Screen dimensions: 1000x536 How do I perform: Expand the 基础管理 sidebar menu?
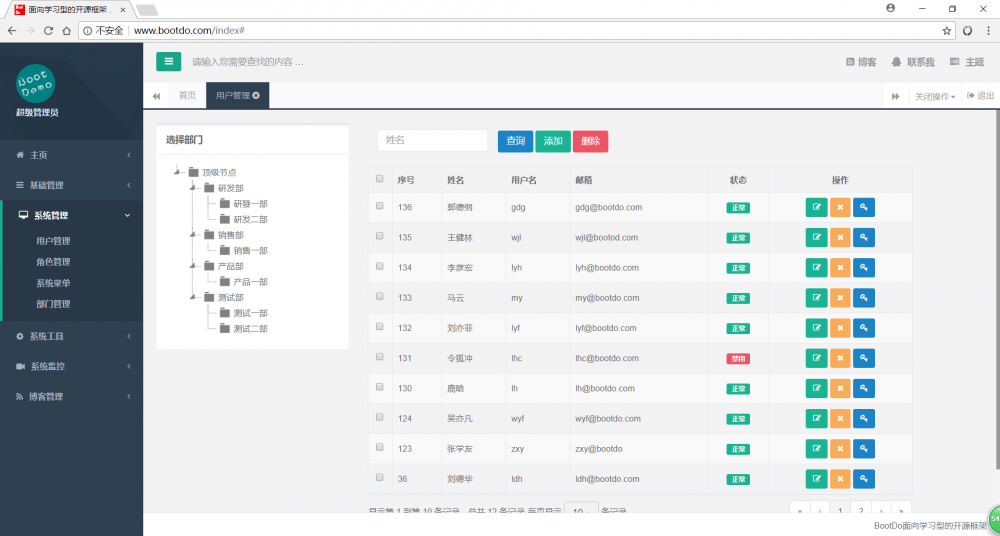point(71,185)
